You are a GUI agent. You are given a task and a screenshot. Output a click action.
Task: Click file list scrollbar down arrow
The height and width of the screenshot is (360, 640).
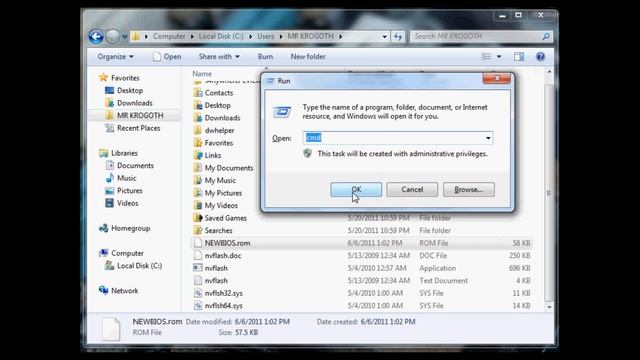(x=549, y=307)
